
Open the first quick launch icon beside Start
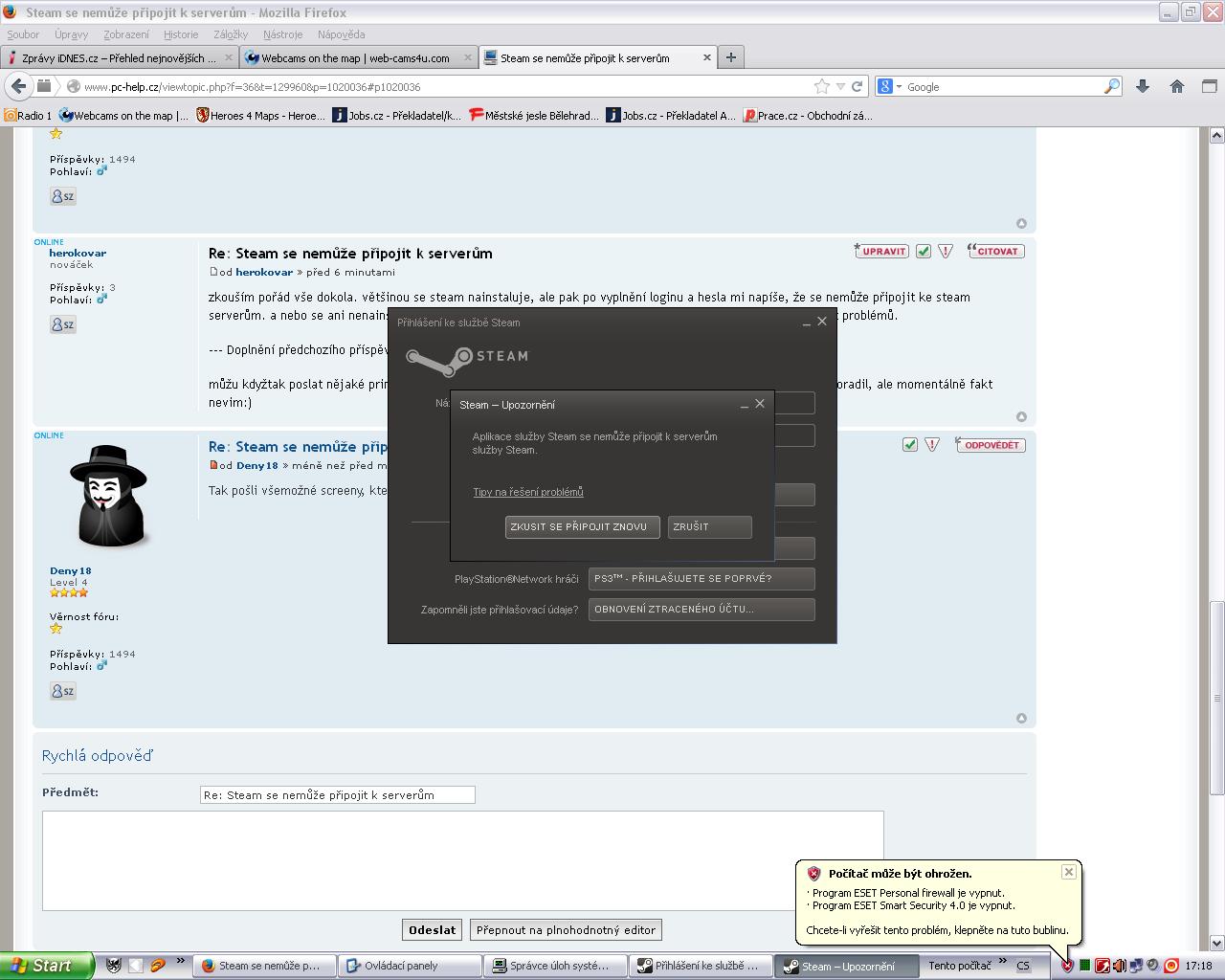pos(113,966)
